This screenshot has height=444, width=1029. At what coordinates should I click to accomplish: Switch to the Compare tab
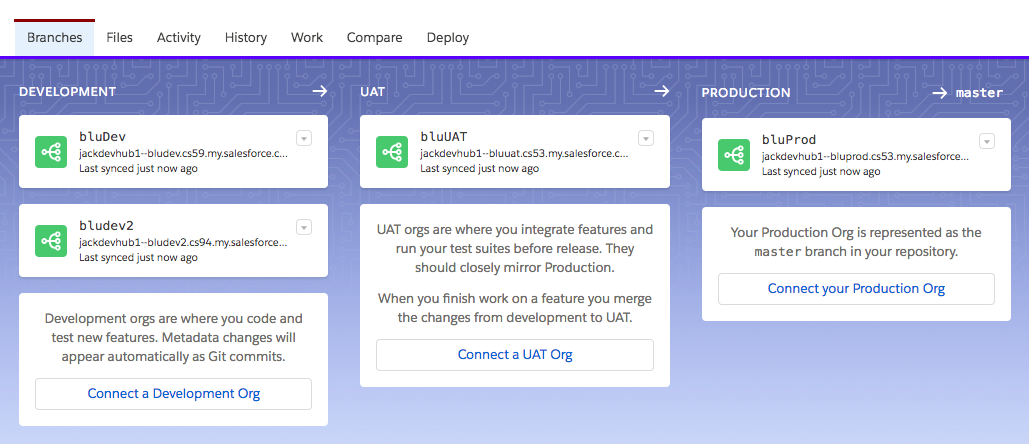tap(374, 37)
